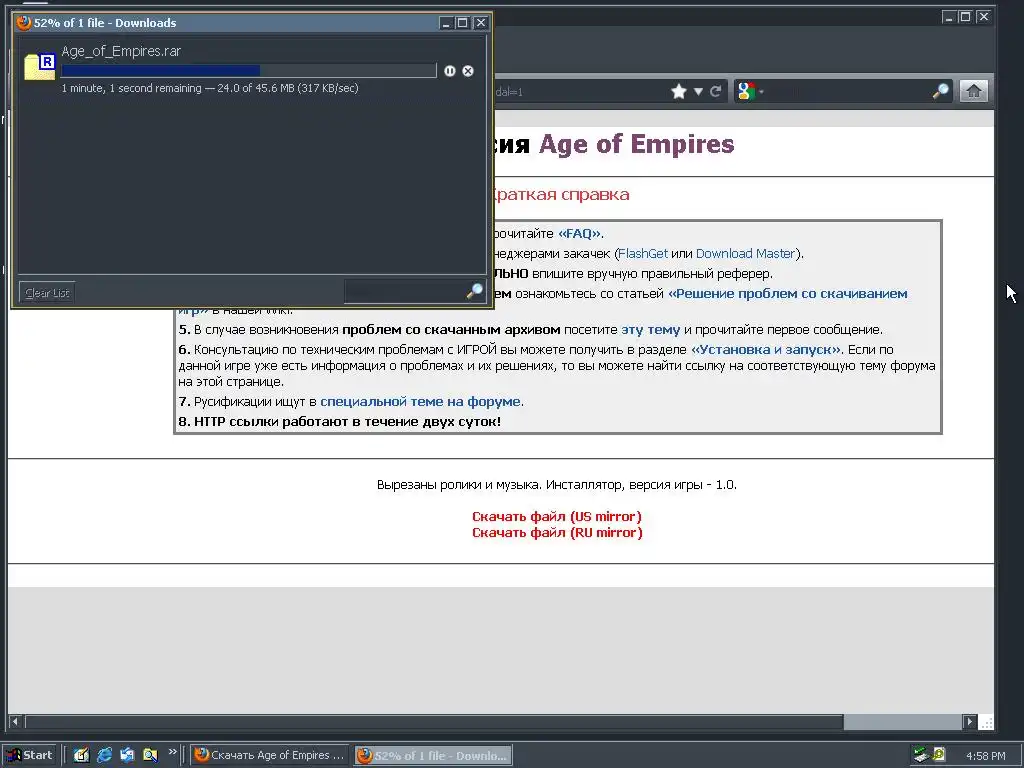Maximize the Firefox browser window
Image resolution: width=1024 pixels, height=768 pixels.
pyautogui.click(x=965, y=17)
